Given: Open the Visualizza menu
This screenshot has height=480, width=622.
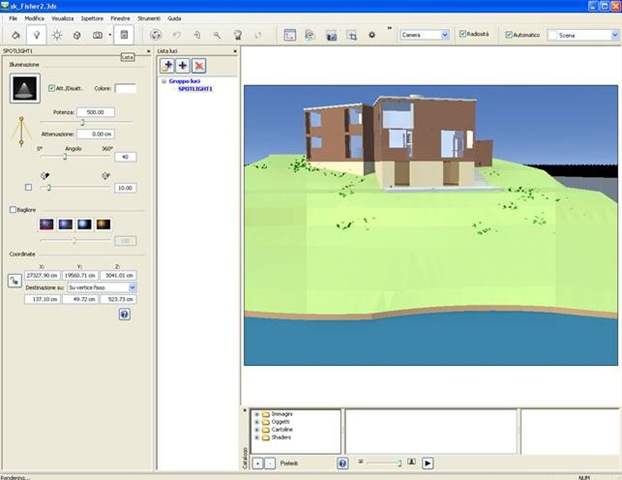Looking at the screenshot, I should click(x=62, y=19).
